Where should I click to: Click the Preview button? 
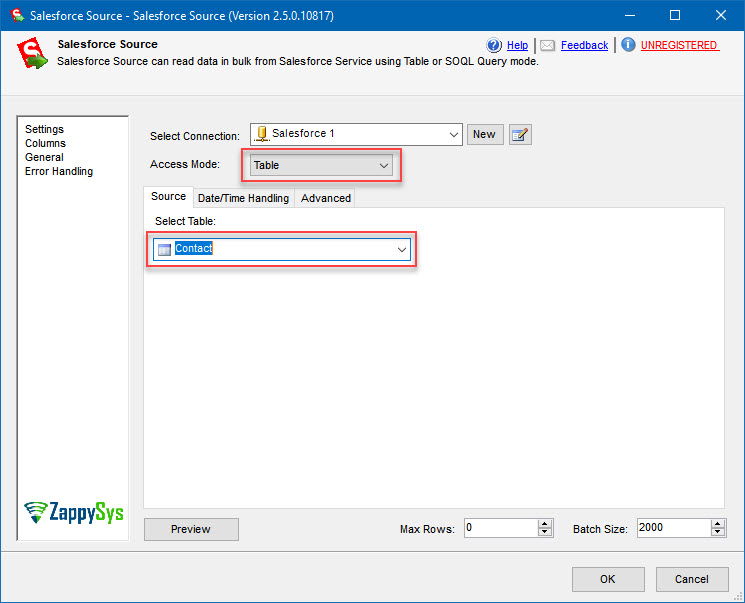pos(191,529)
